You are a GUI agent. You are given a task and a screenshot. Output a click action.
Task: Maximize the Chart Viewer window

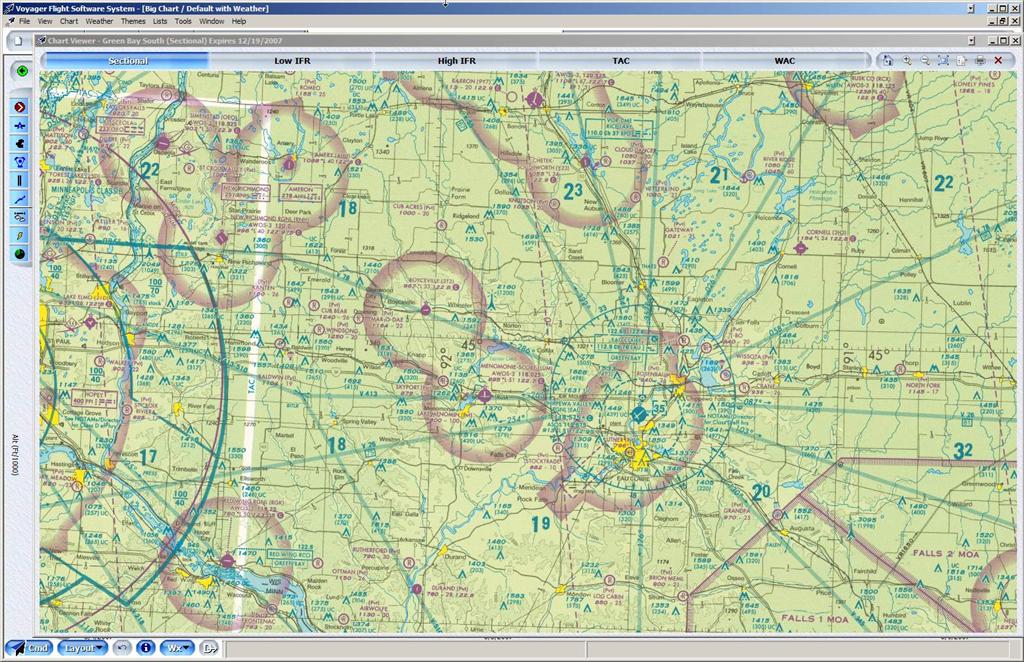pyautogui.click(x=1002, y=40)
